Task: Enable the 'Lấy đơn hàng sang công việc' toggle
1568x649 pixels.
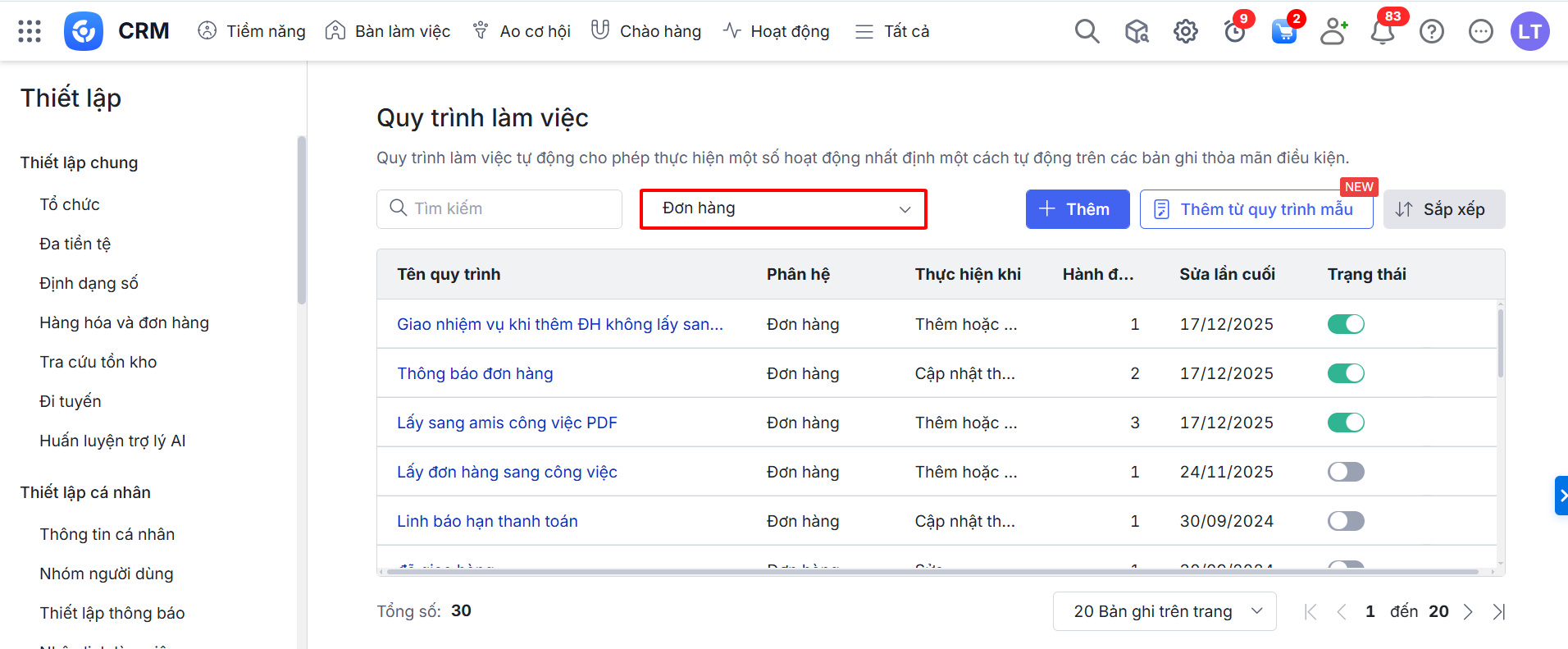Action: pos(1346,472)
